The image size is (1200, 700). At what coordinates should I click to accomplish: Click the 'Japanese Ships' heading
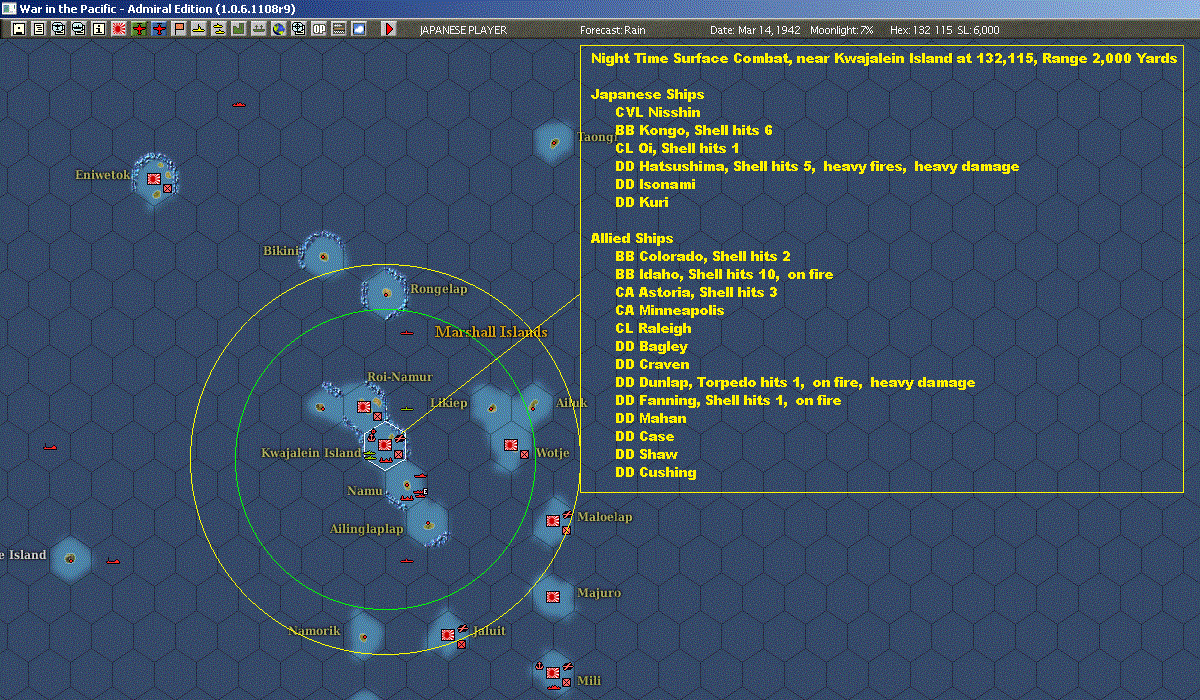pos(647,94)
